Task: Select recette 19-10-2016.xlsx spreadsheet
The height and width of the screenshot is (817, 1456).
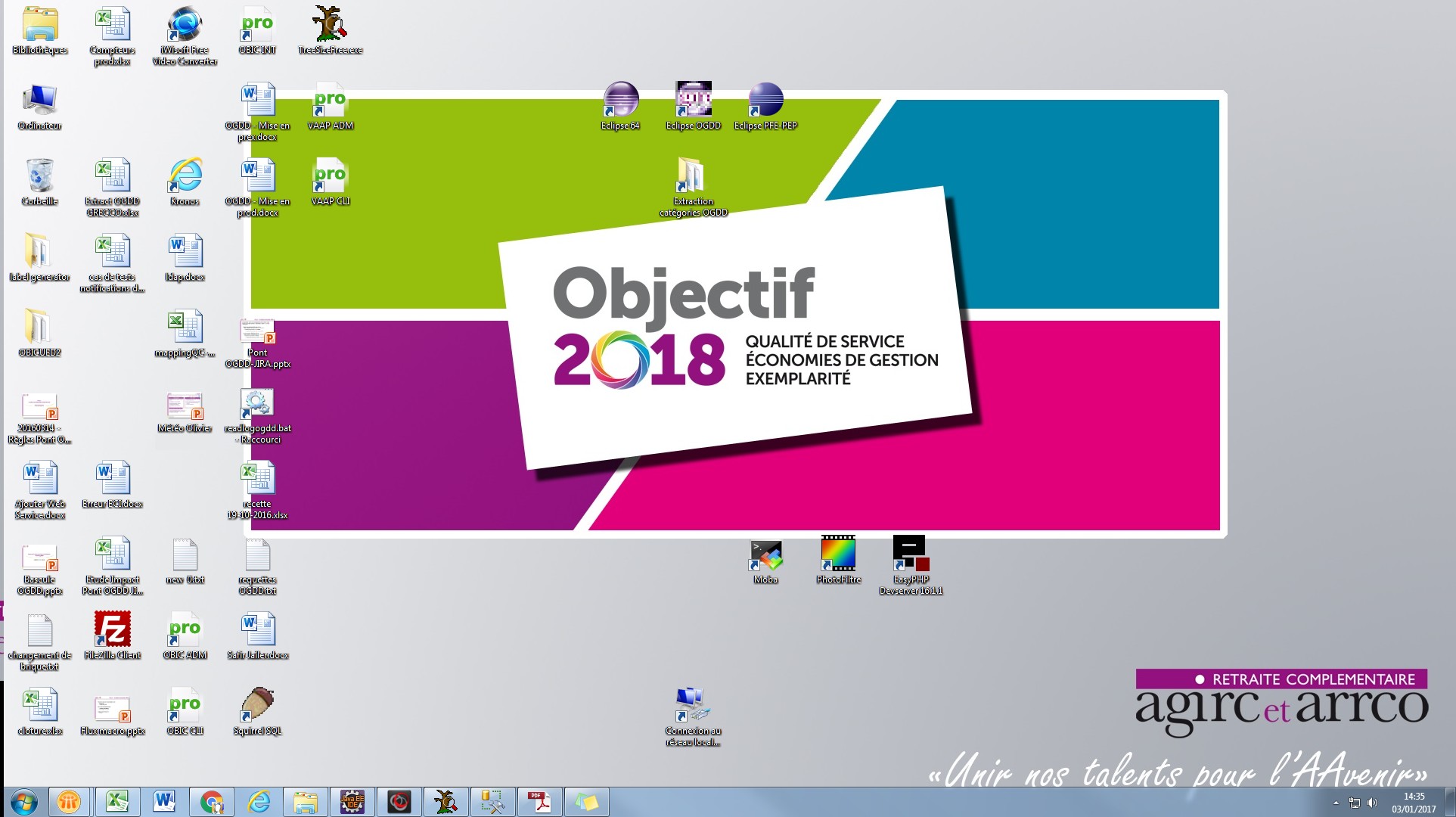Action: click(257, 490)
